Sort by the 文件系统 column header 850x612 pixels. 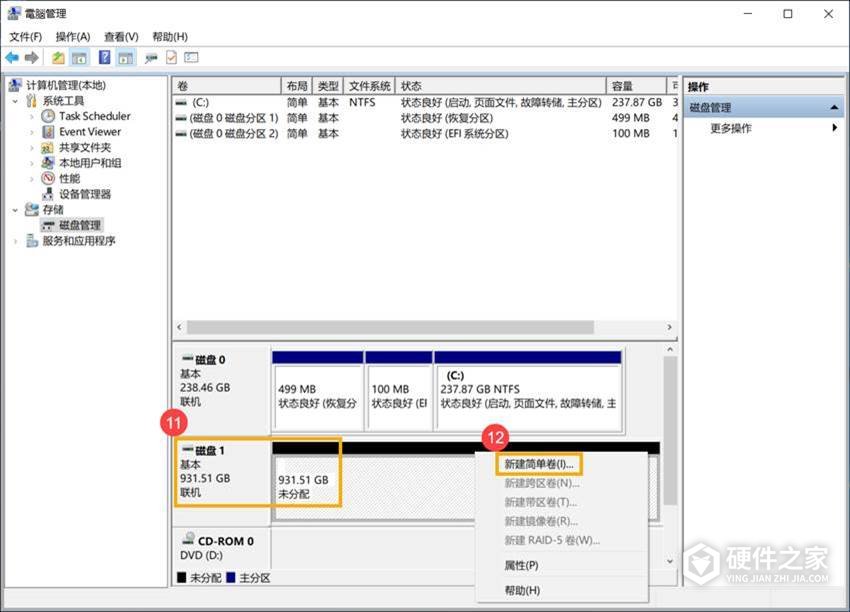click(x=369, y=86)
